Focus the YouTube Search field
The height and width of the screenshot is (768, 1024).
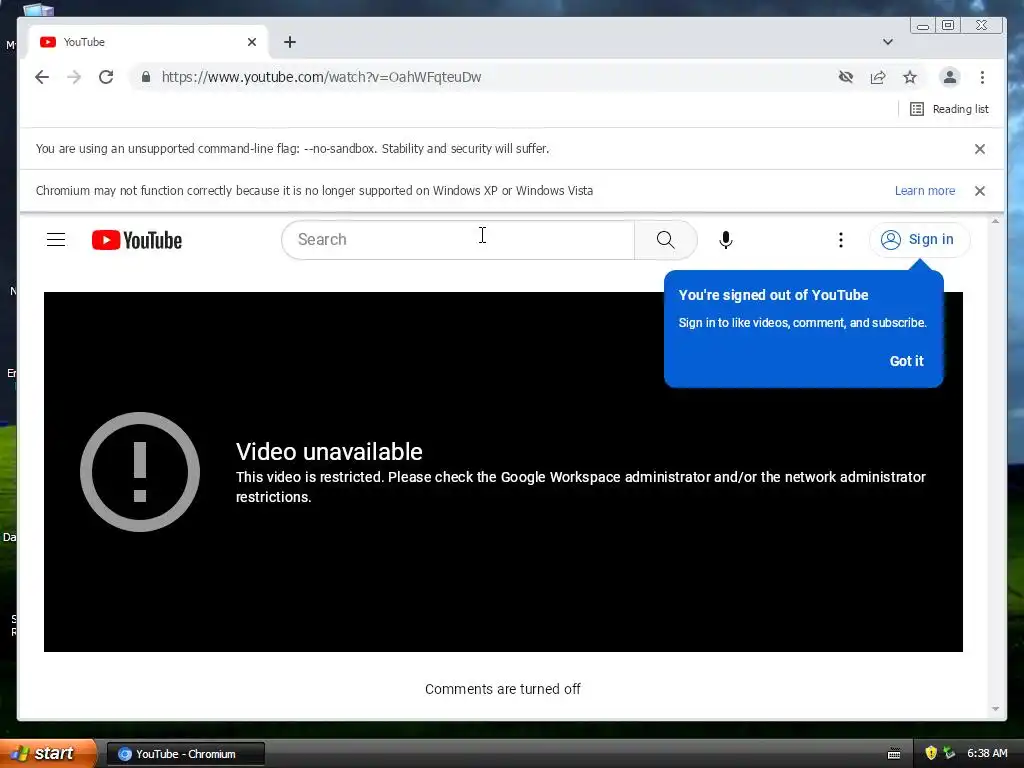click(458, 240)
